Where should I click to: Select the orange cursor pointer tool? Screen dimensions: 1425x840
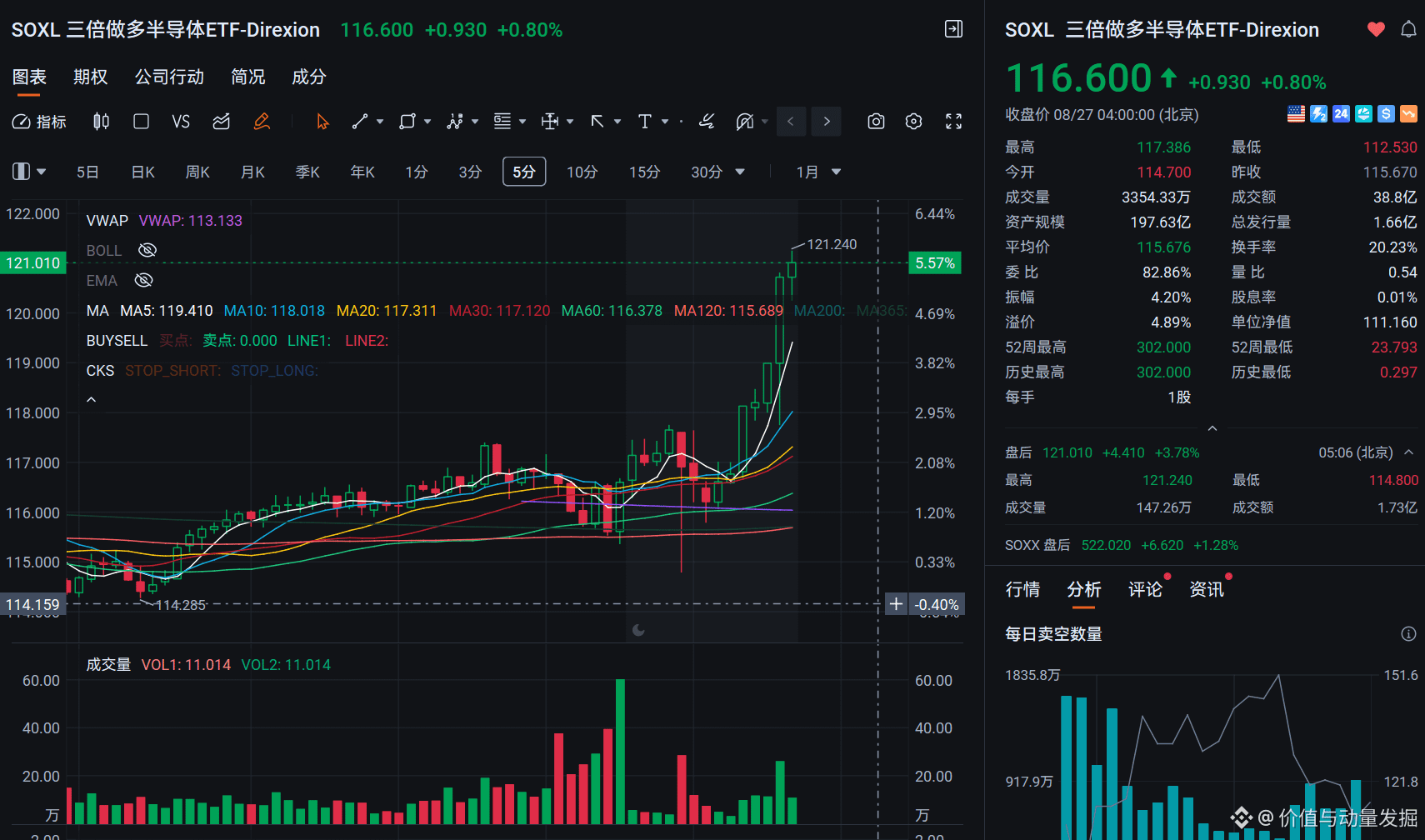322,122
